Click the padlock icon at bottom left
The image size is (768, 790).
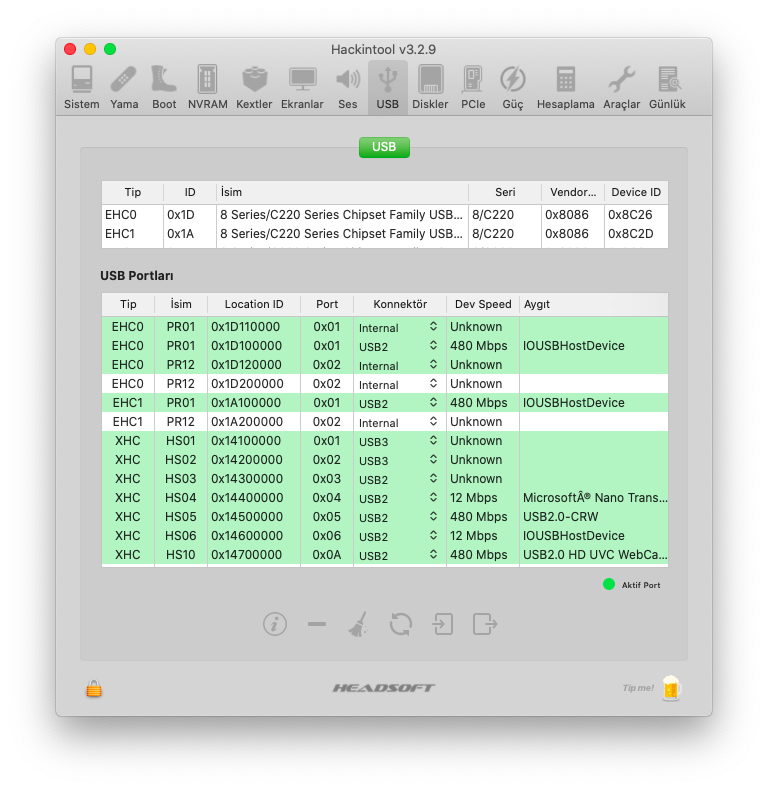(x=94, y=688)
